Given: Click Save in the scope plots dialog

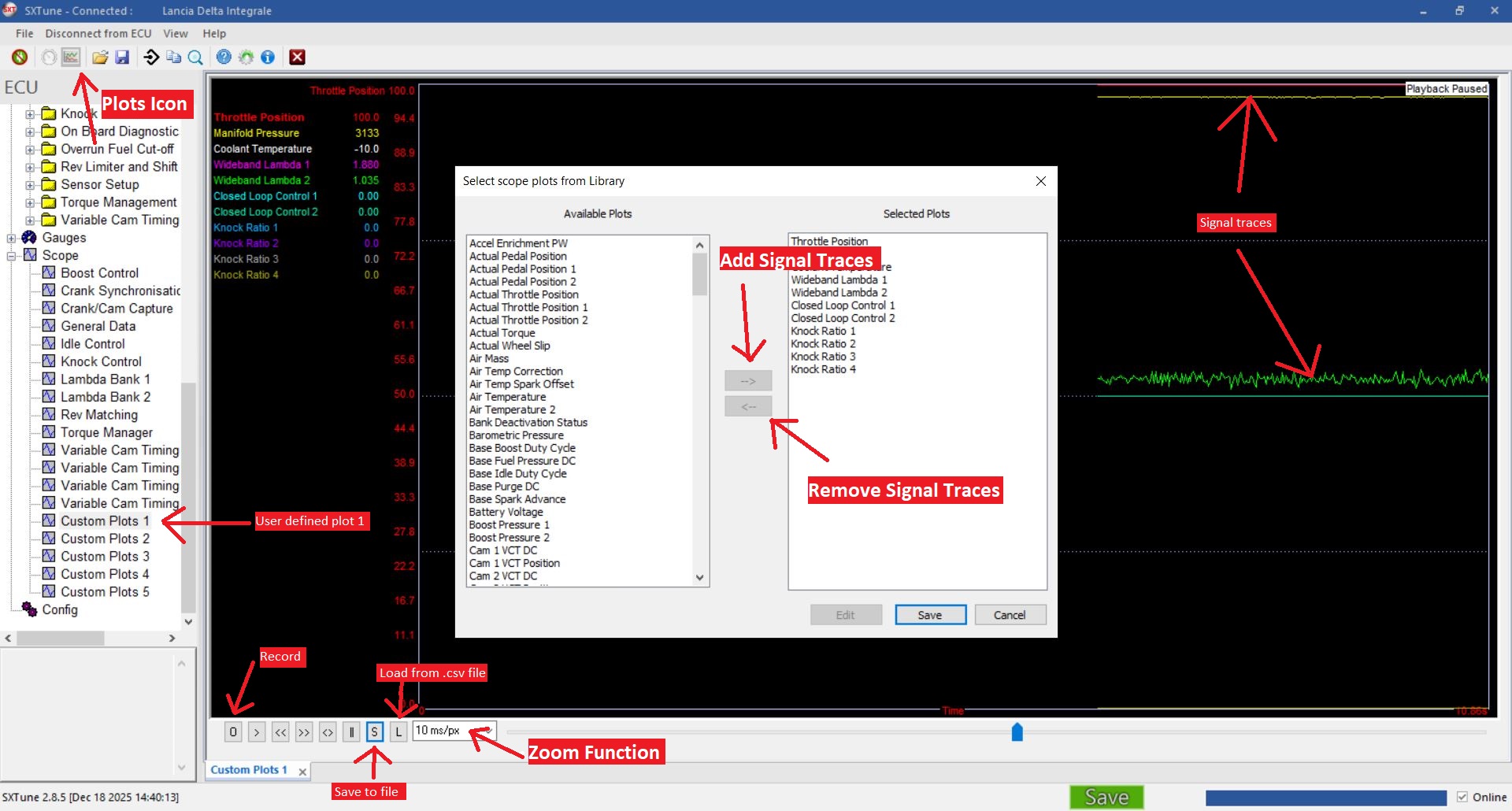Looking at the screenshot, I should tap(929, 615).
